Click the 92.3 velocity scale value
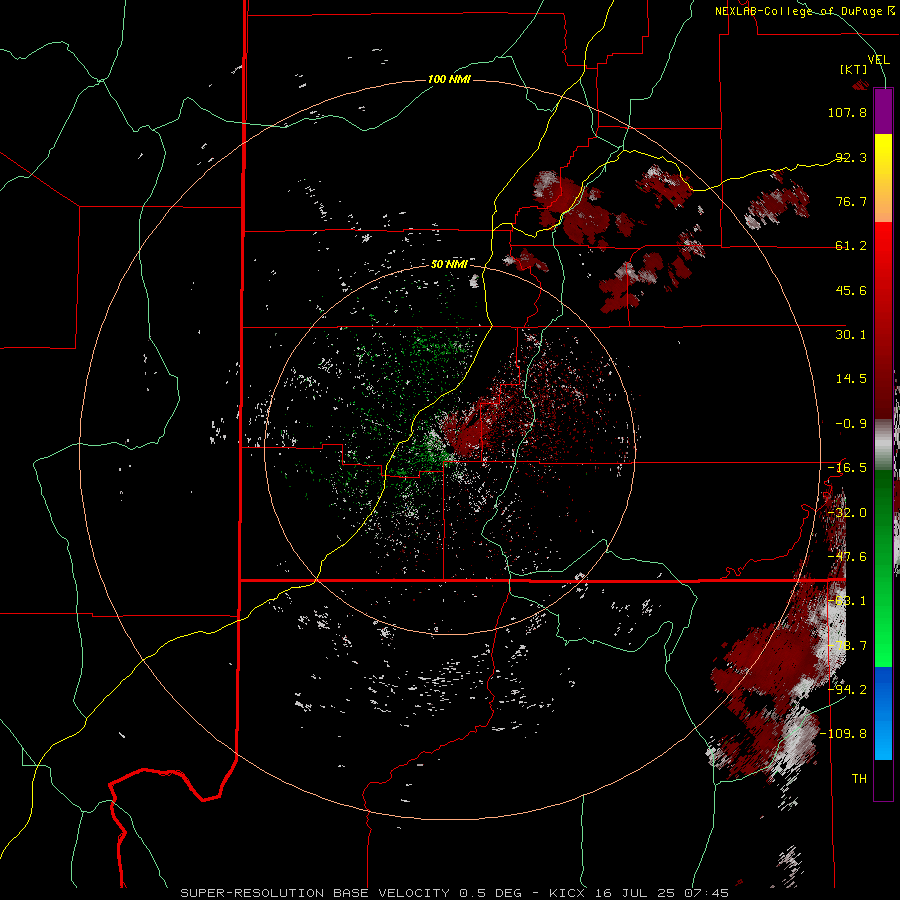Viewport: 900px width, 900px height. click(851, 157)
